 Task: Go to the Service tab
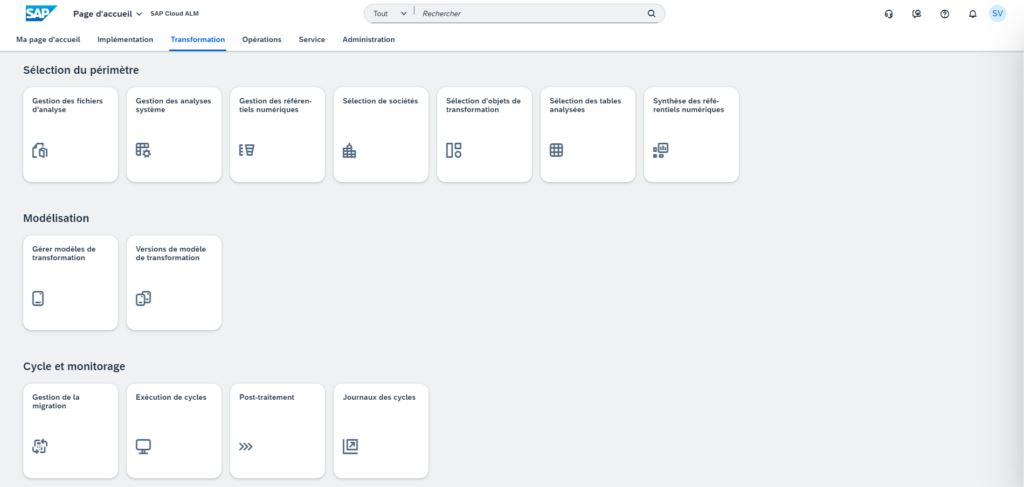point(312,39)
